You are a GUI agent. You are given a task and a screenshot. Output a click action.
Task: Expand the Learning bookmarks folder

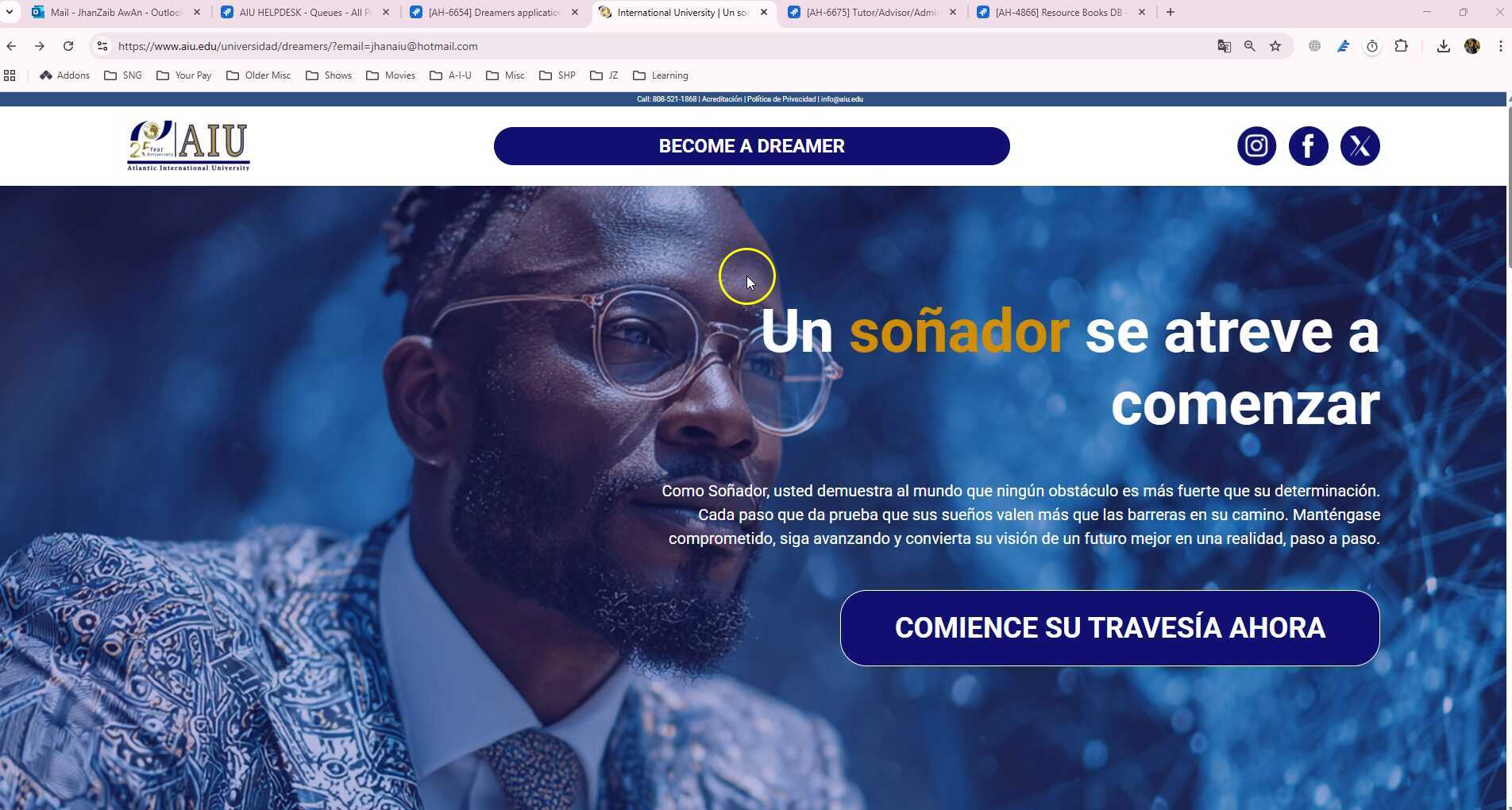pos(661,75)
